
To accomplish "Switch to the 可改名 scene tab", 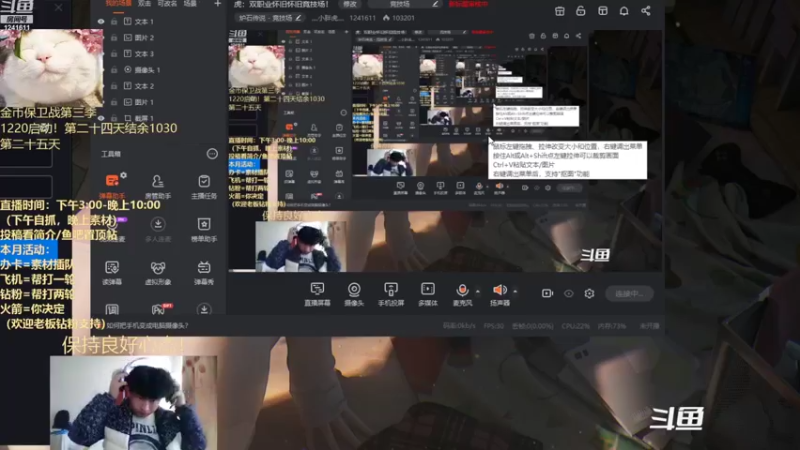I will click(167, 3).
